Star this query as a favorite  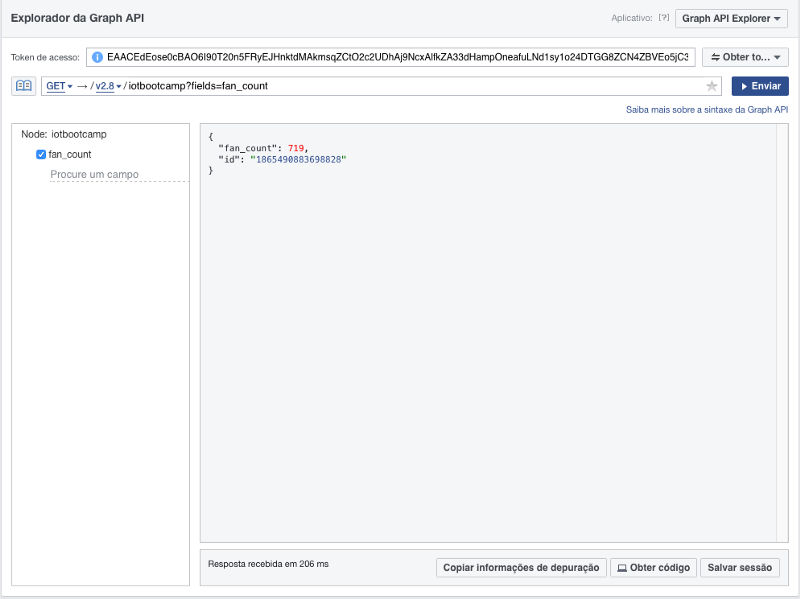pyautogui.click(x=712, y=86)
